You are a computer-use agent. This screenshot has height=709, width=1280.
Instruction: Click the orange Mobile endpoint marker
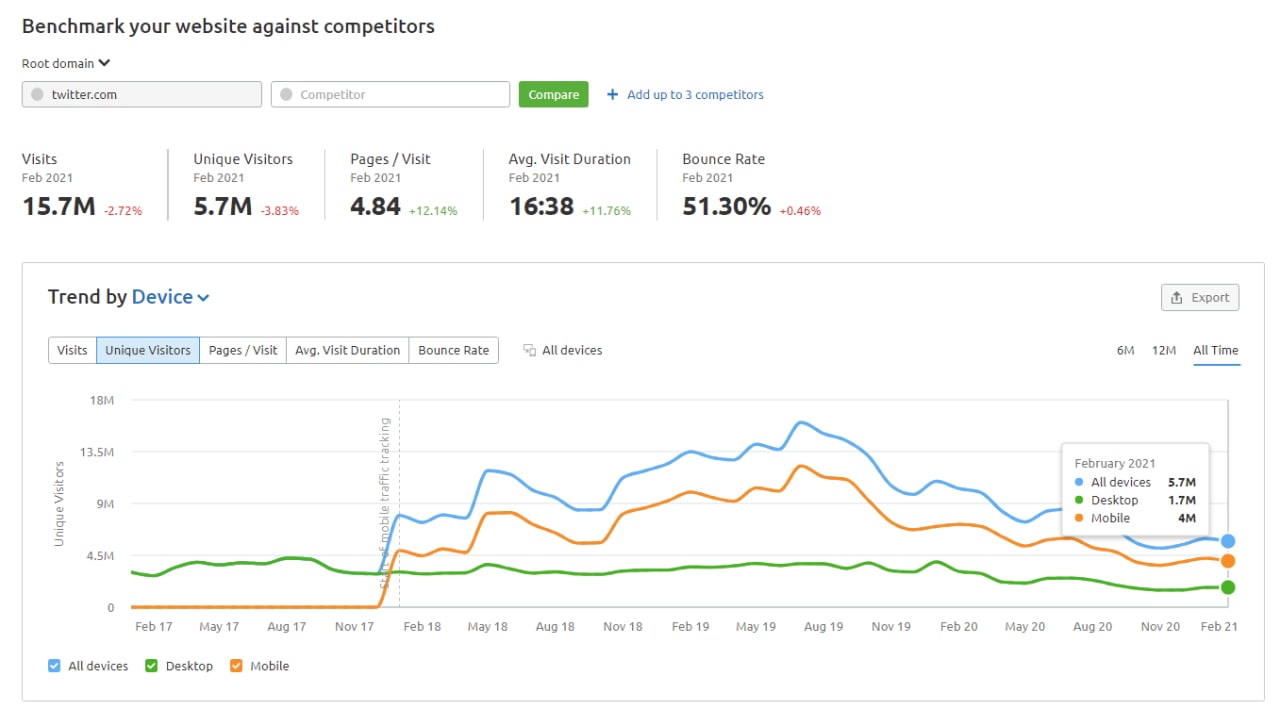coord(1228,561)
